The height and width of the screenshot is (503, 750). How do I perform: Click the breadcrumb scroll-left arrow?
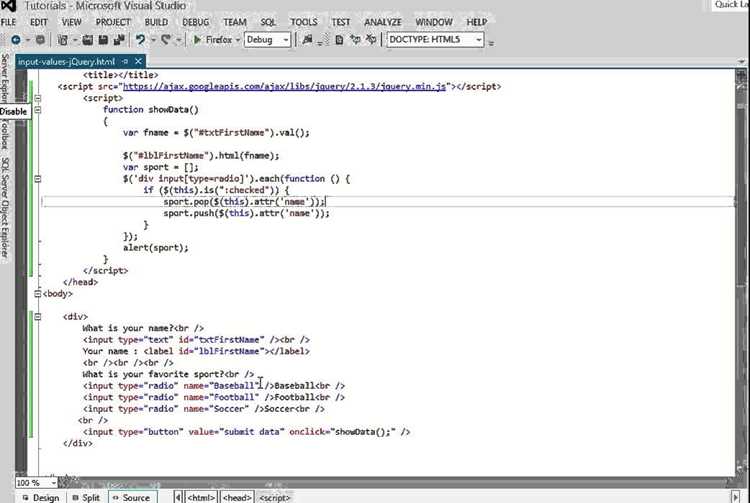pyautogui.click(x=178, y=498)
